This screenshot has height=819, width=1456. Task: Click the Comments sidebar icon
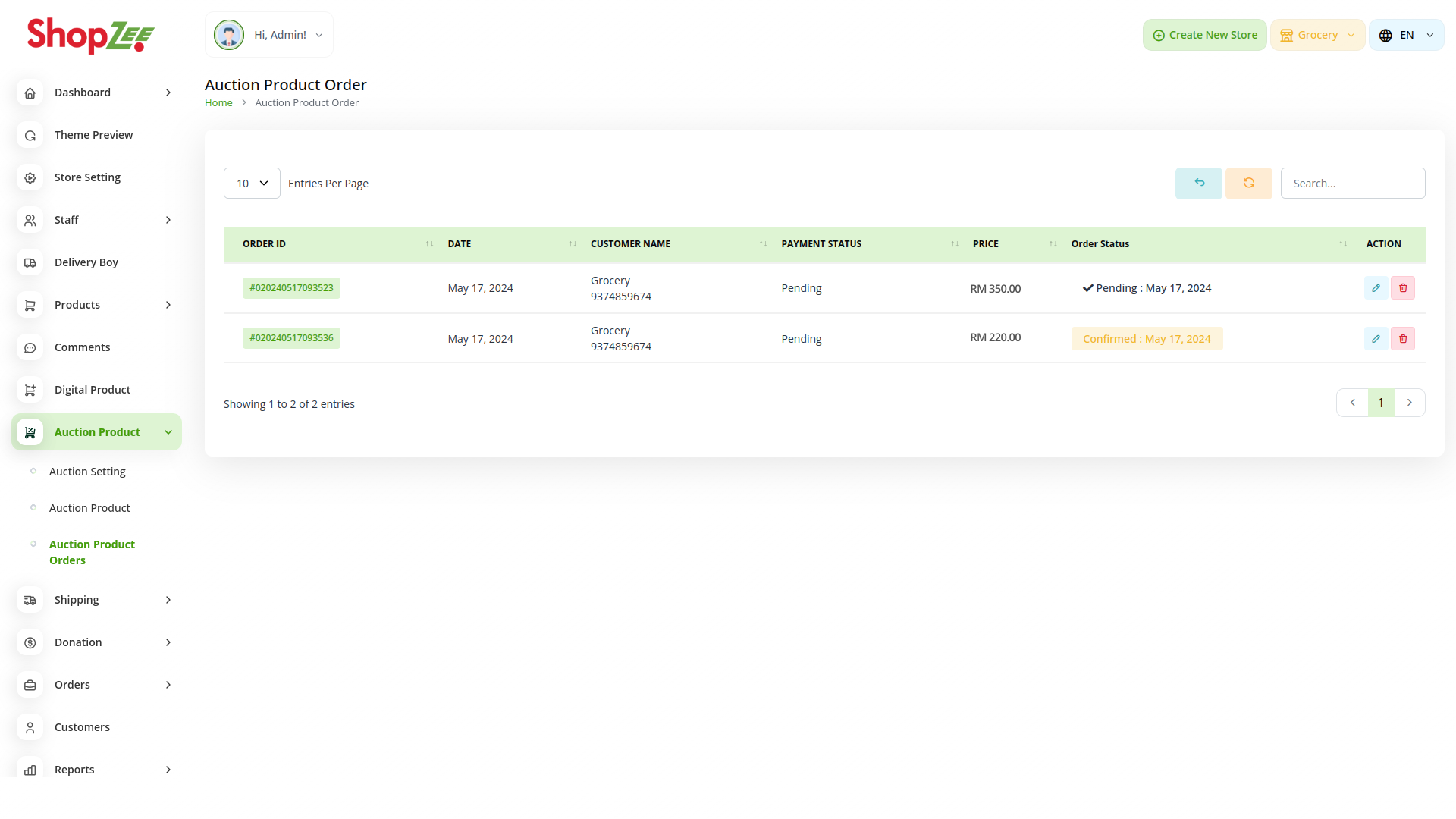click(30, 347)
